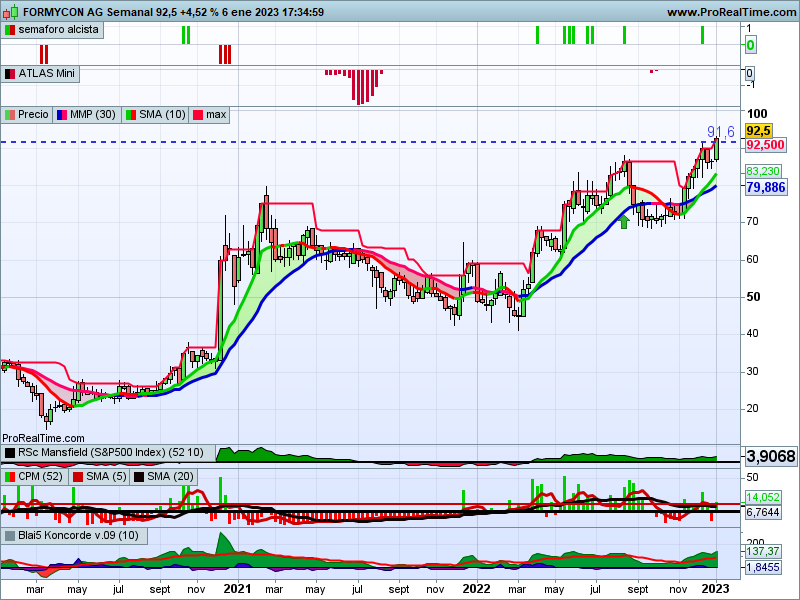The image size is (800, 600).
Task: Click the 50 price level on scale
Action: pyautogui.click(x=753, y=296)
